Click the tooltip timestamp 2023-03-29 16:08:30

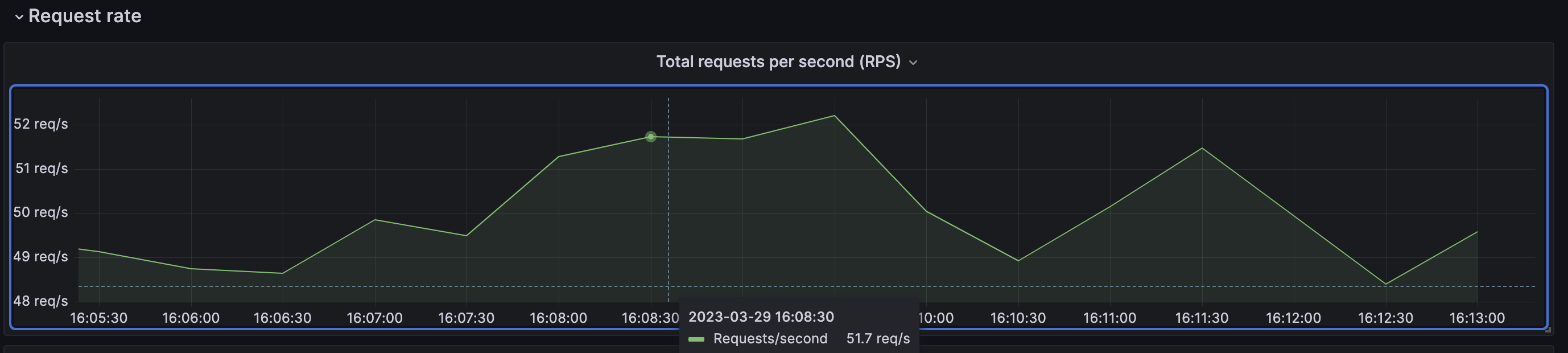pos(761,317)
